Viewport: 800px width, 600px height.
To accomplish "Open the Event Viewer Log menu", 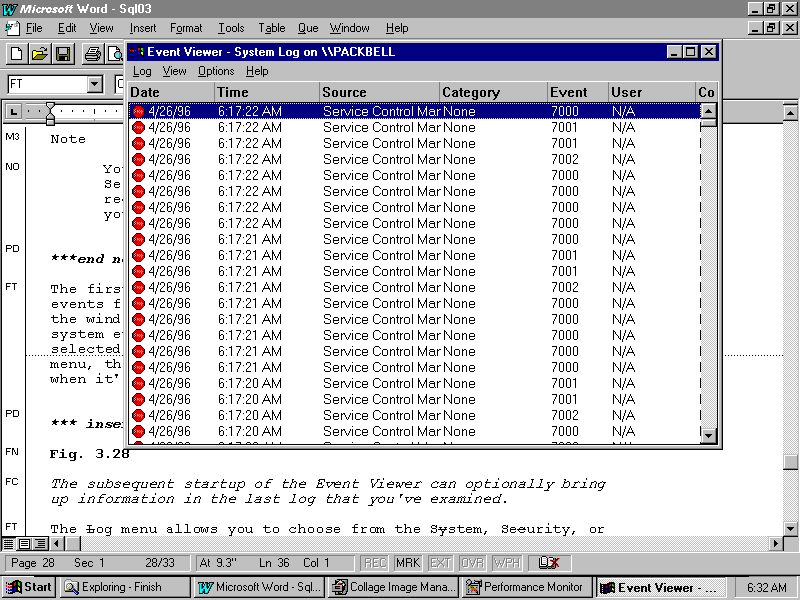I will [142, 71].
